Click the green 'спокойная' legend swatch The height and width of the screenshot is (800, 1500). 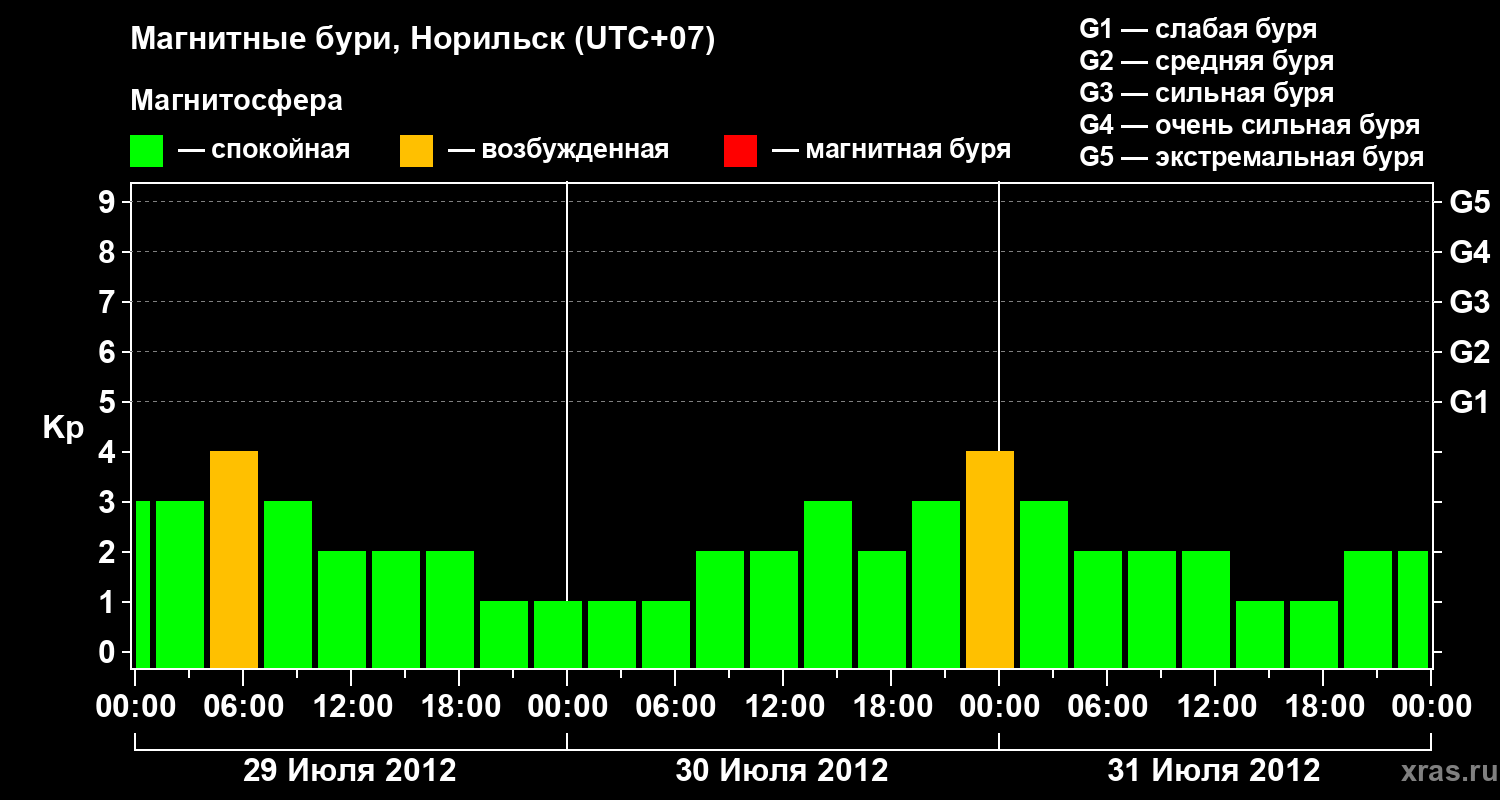click(147, 151)
